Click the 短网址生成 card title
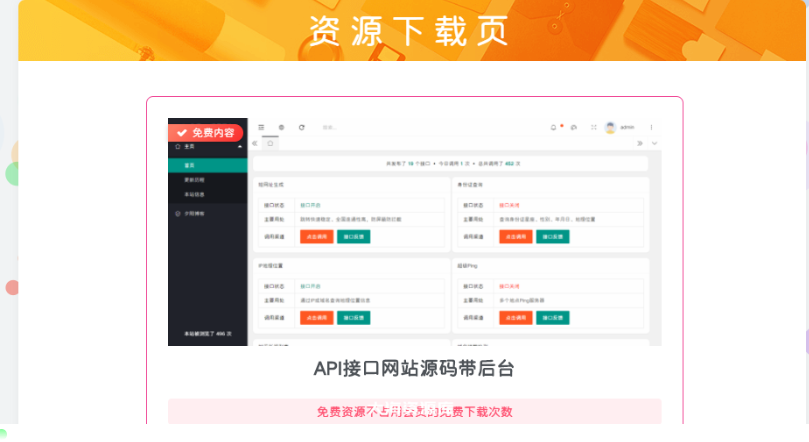The image size is (809, 442). 271,185
